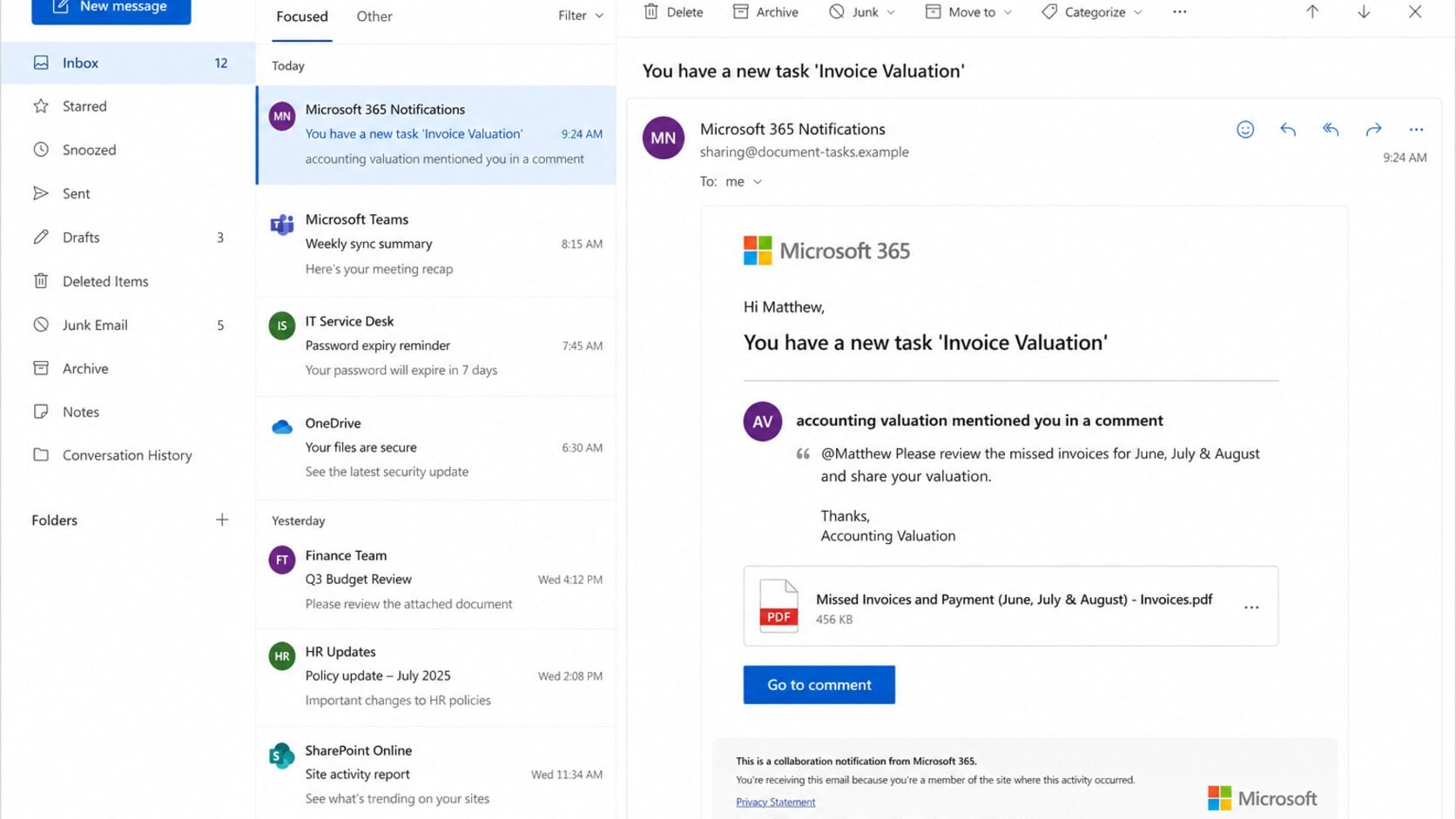Click the Today group header
The width and height of the screenshot is (1456, 819).
(x=288, y=66)
